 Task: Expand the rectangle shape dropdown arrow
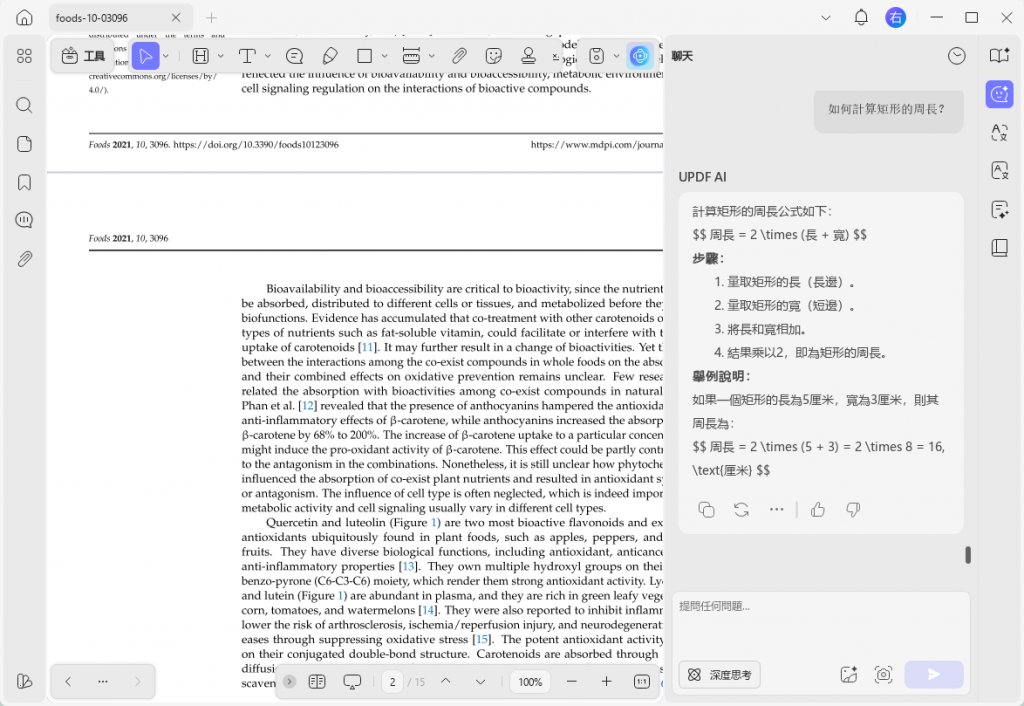click(x=385, y=56)
